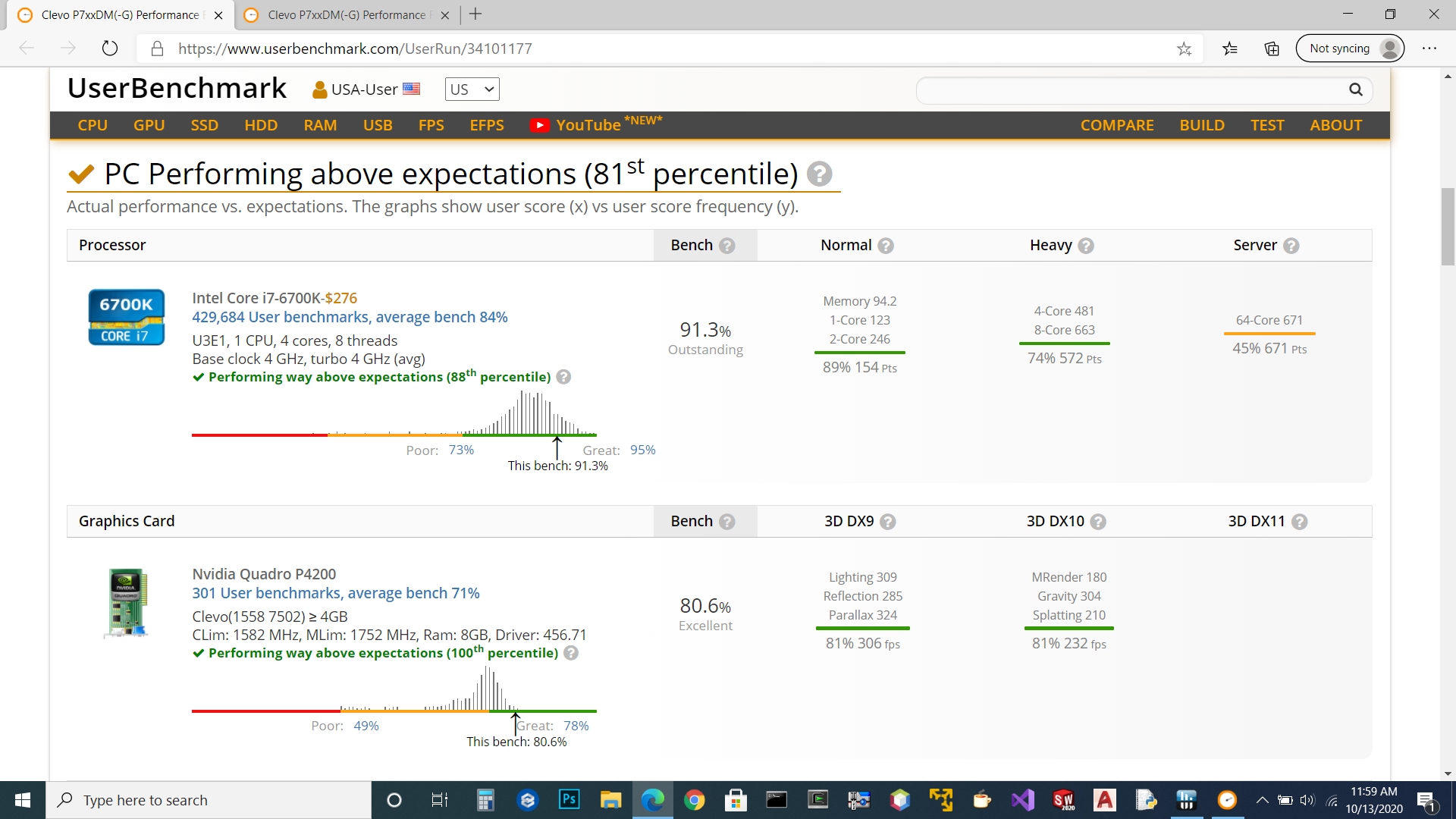Screen dimensions: 1456x819
Task: Open the YouTube NEW link
Action: click(596, 124)
